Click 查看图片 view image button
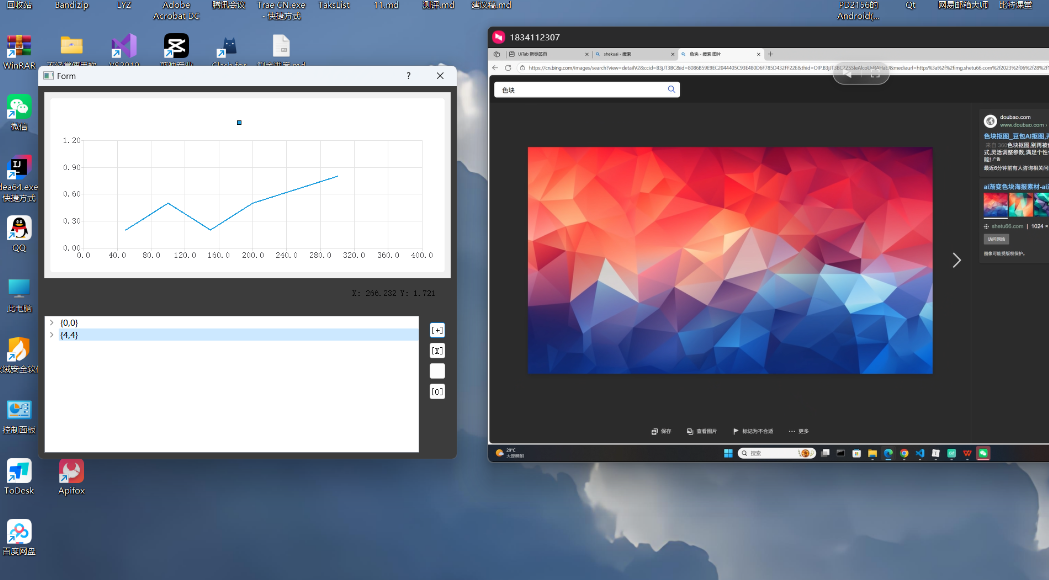This screenshot has width=1049, height=580. point(701,431)
